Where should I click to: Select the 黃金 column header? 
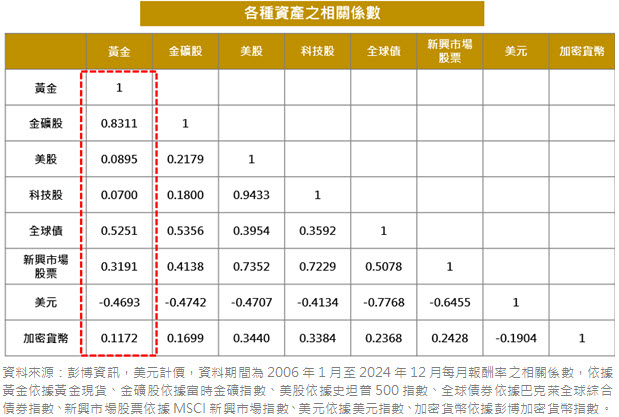tap(119, 50)
